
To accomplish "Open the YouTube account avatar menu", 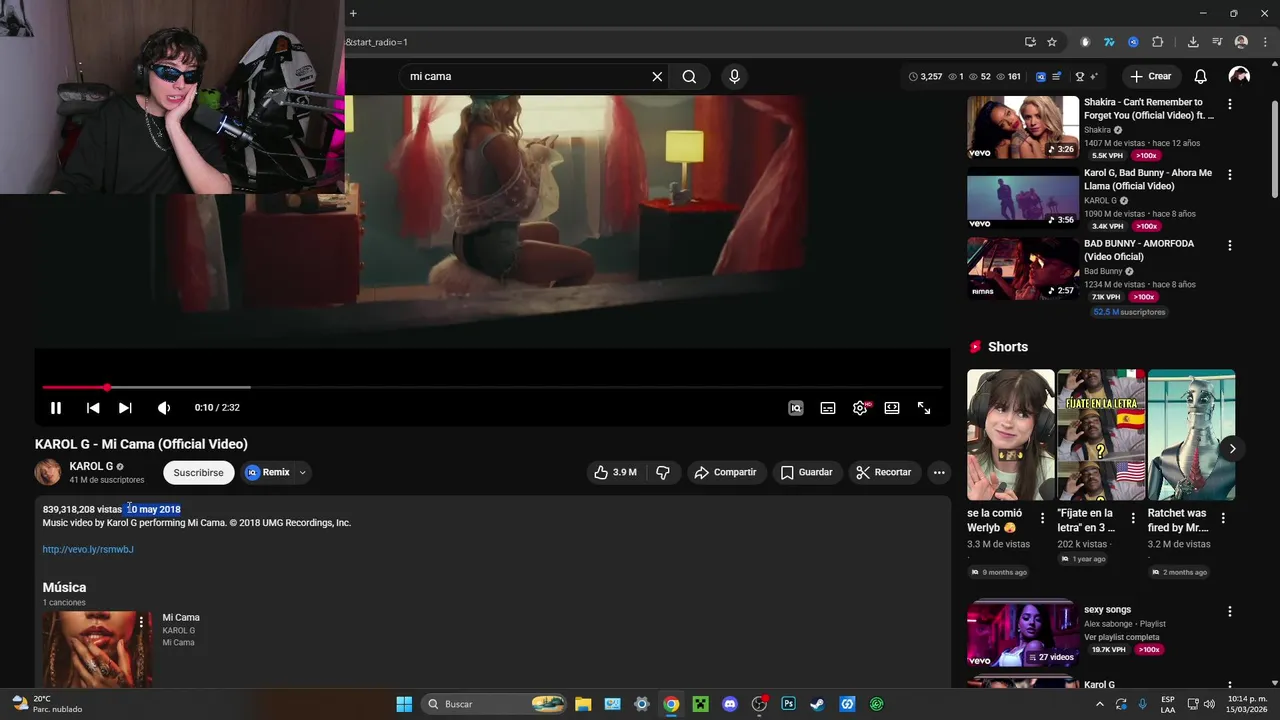I will tap(1239, 77).
